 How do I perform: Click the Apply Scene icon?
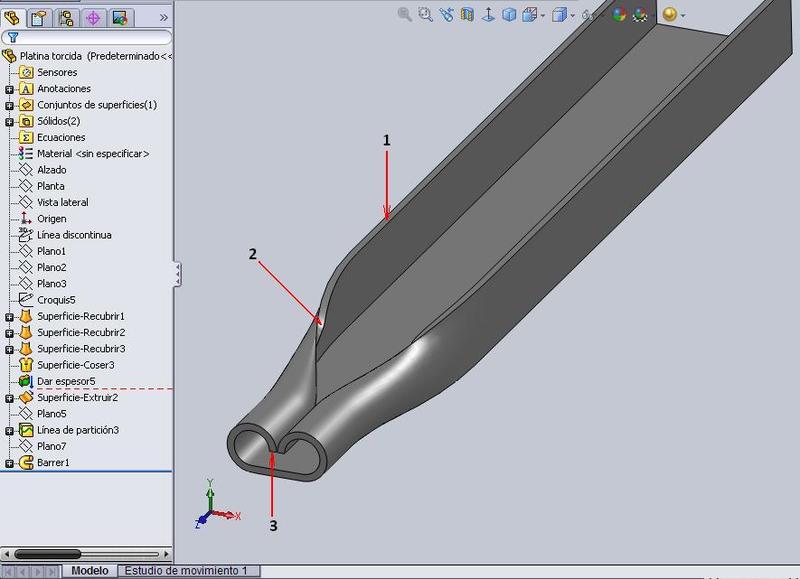(641, 14)
